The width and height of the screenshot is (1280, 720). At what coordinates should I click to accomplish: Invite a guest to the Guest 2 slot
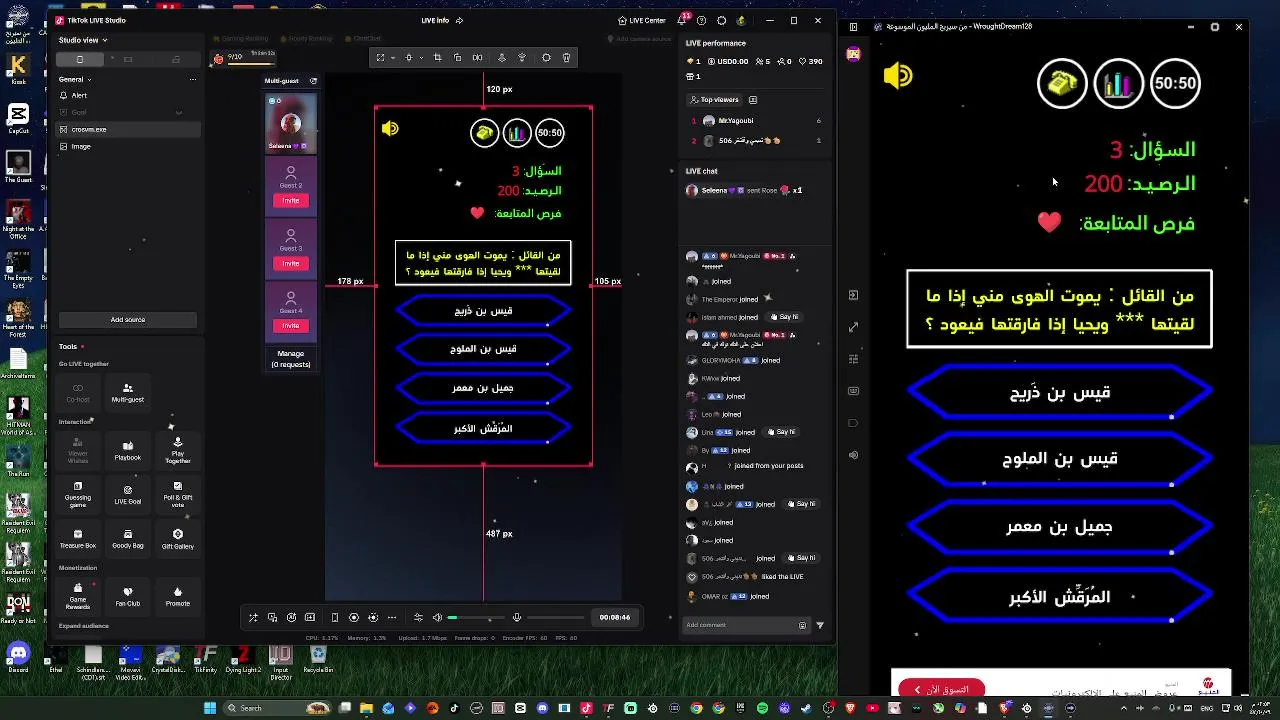[290, 200]
